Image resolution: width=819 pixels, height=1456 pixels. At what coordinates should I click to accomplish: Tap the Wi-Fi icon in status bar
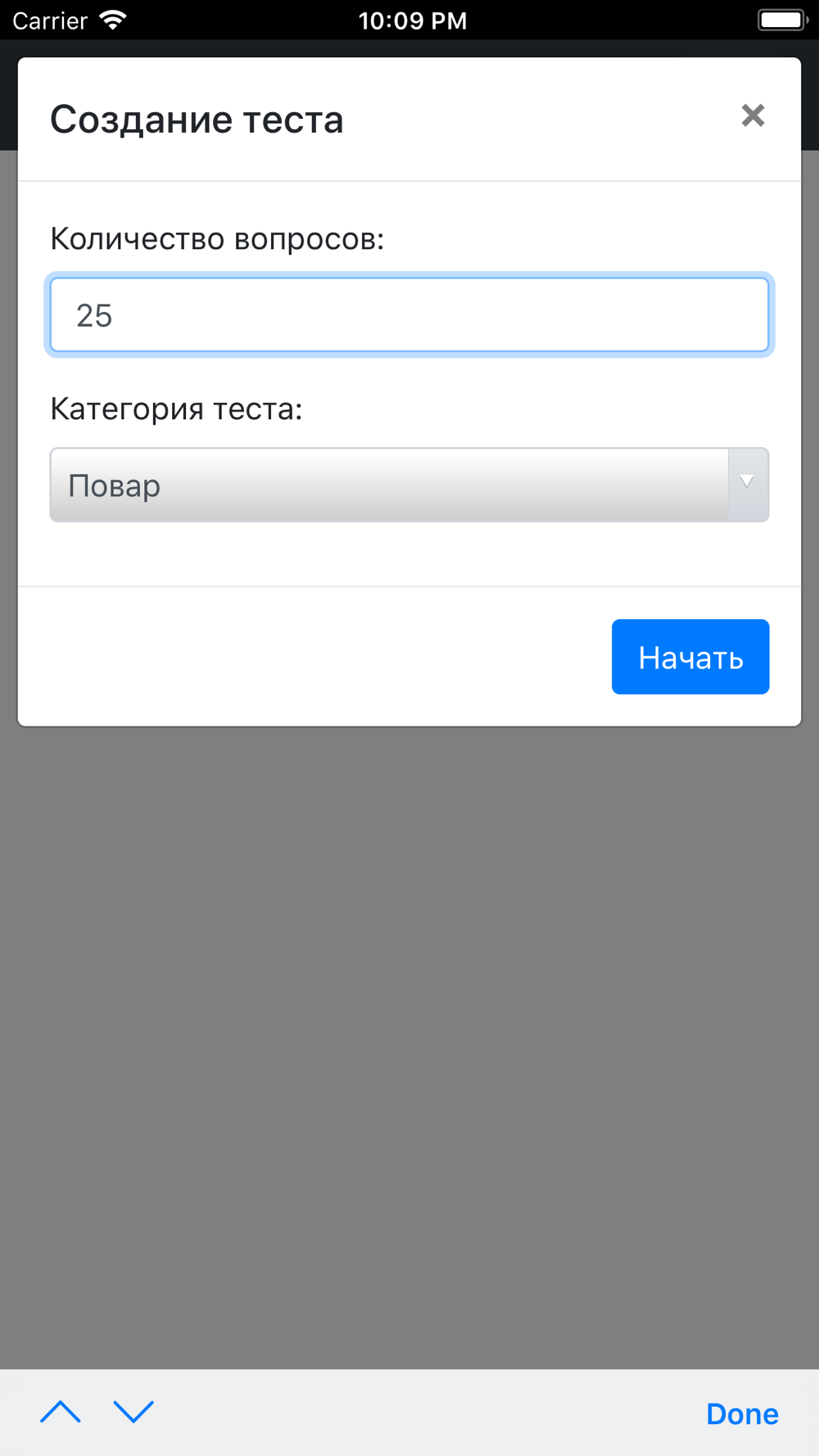[x=112, y=20]
